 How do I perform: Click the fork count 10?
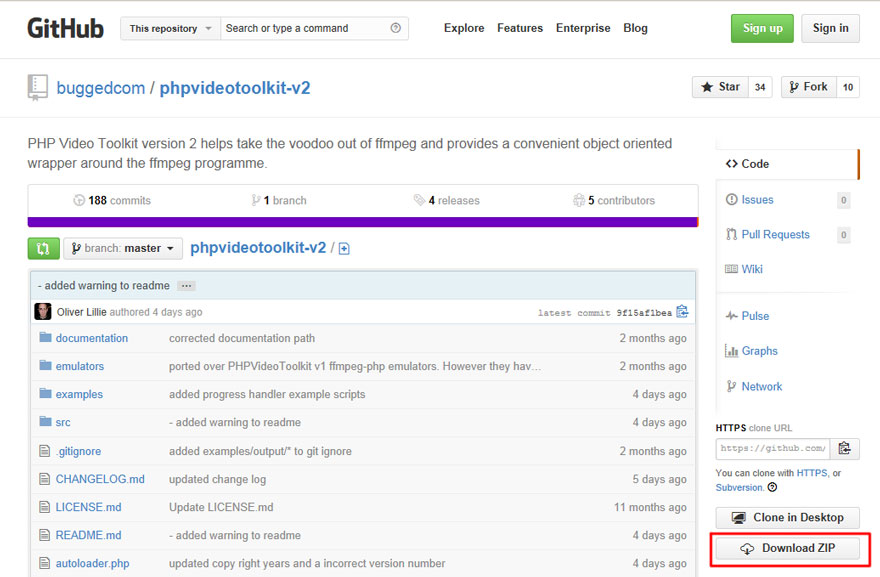tap(847, 87)
